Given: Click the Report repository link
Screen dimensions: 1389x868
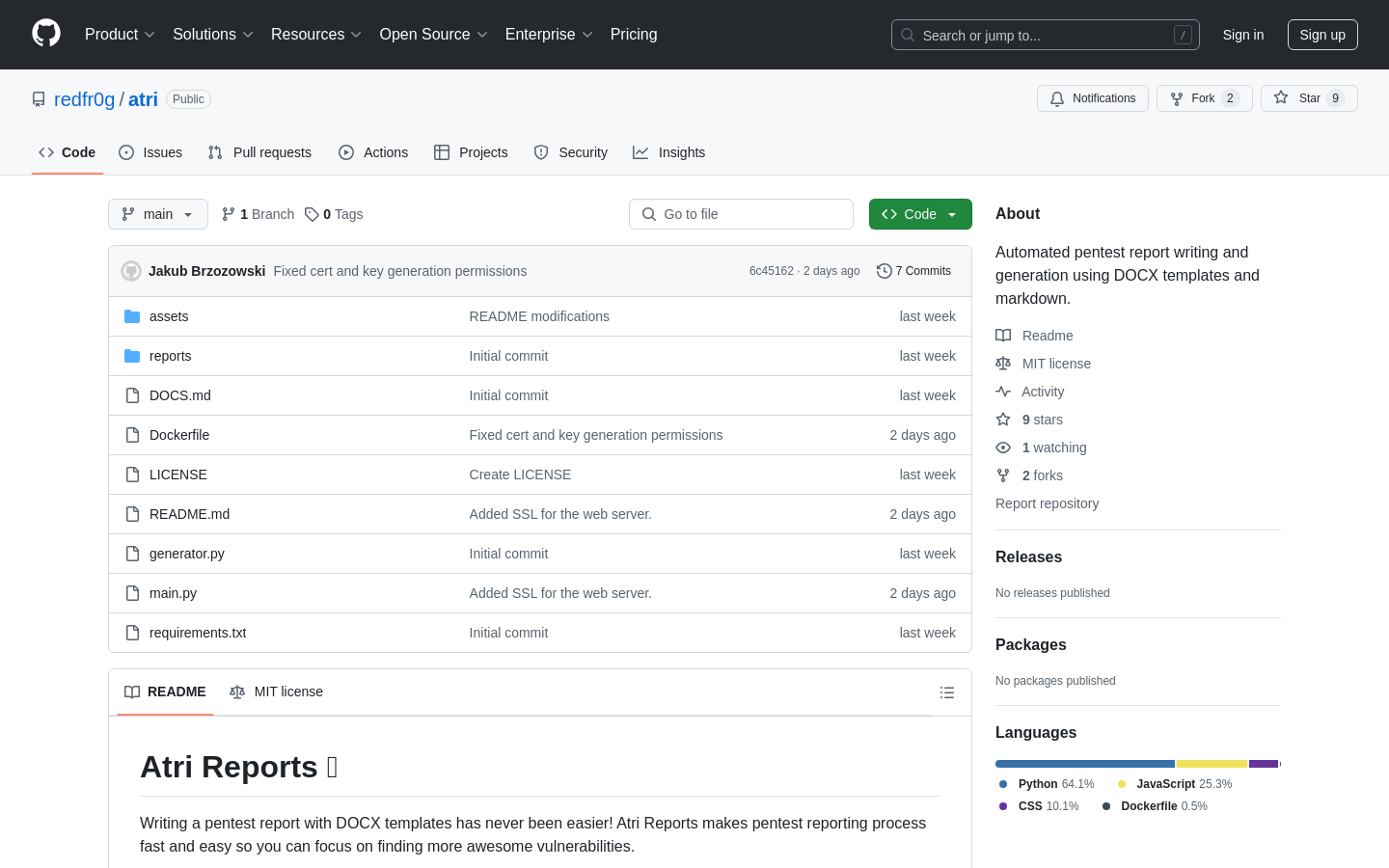Looking at the screenshot, I should click(1047, 503).
